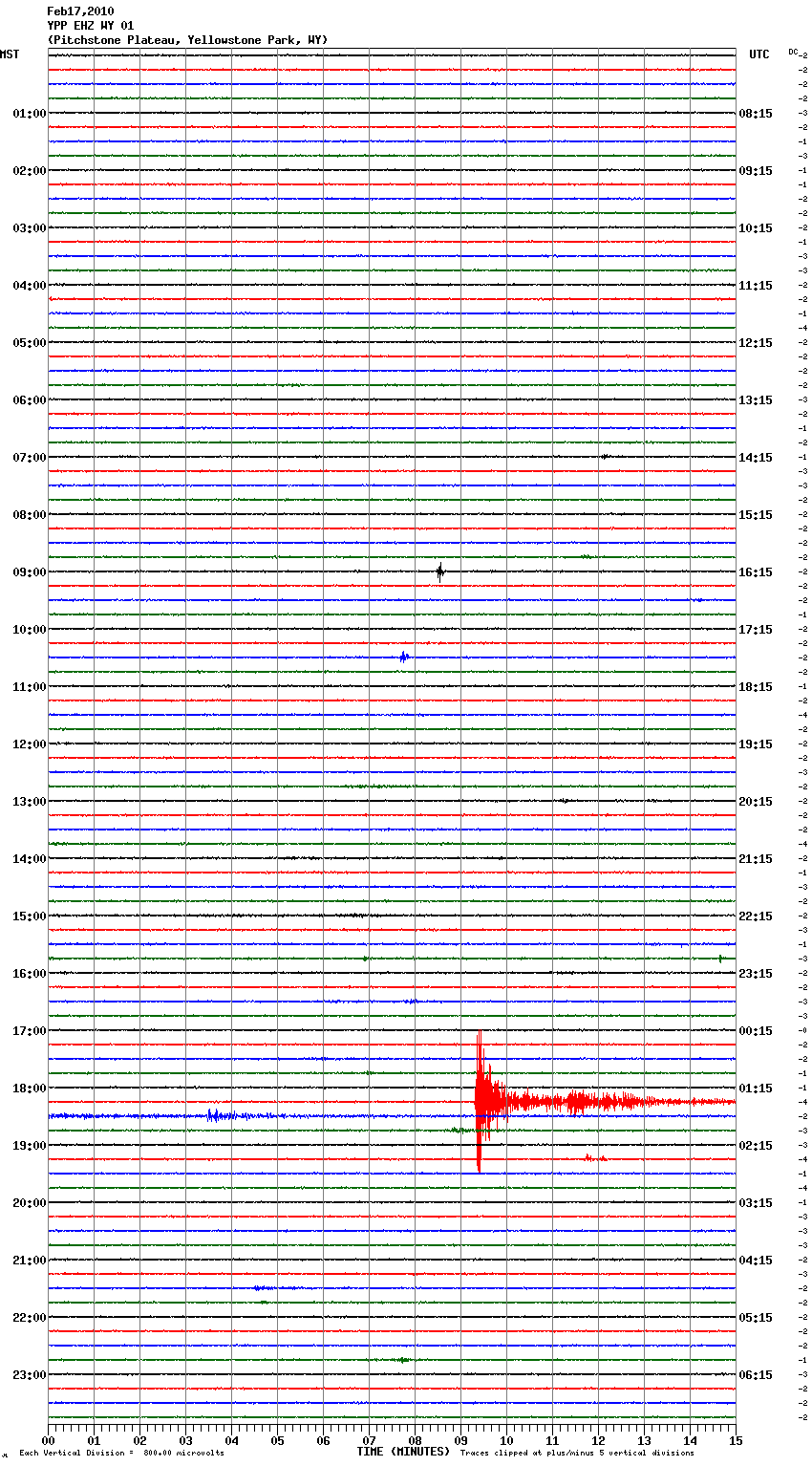This screenshot has width=812, height=1466.
Task: Click the '01:15' UTC time label
Action: pos(756,1089)
